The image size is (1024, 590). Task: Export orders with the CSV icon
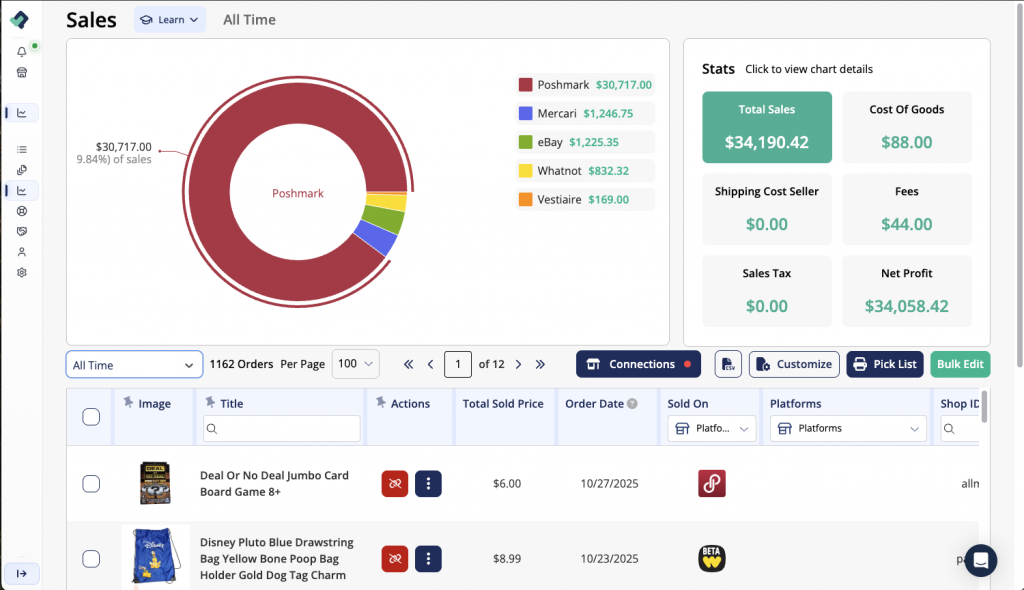[x=728, y=364]
